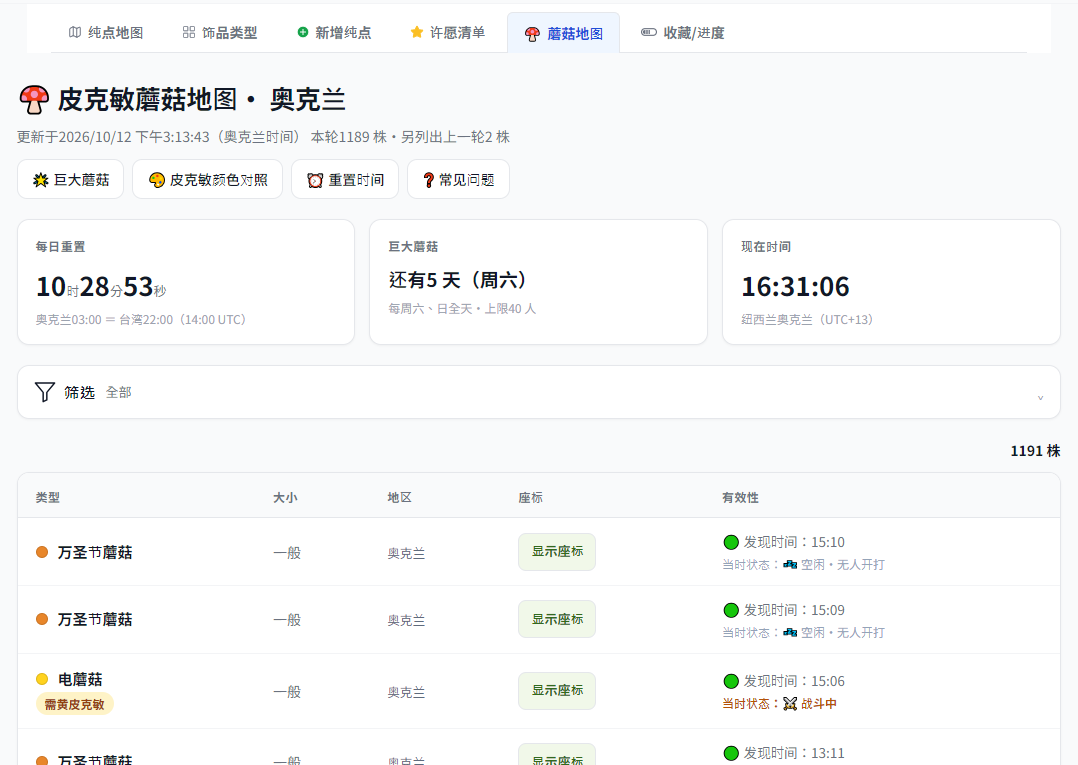Open the 收藏/进度 tab
Screen dimensions: 1078x765
pyautogui.click(x=682, y=32)
